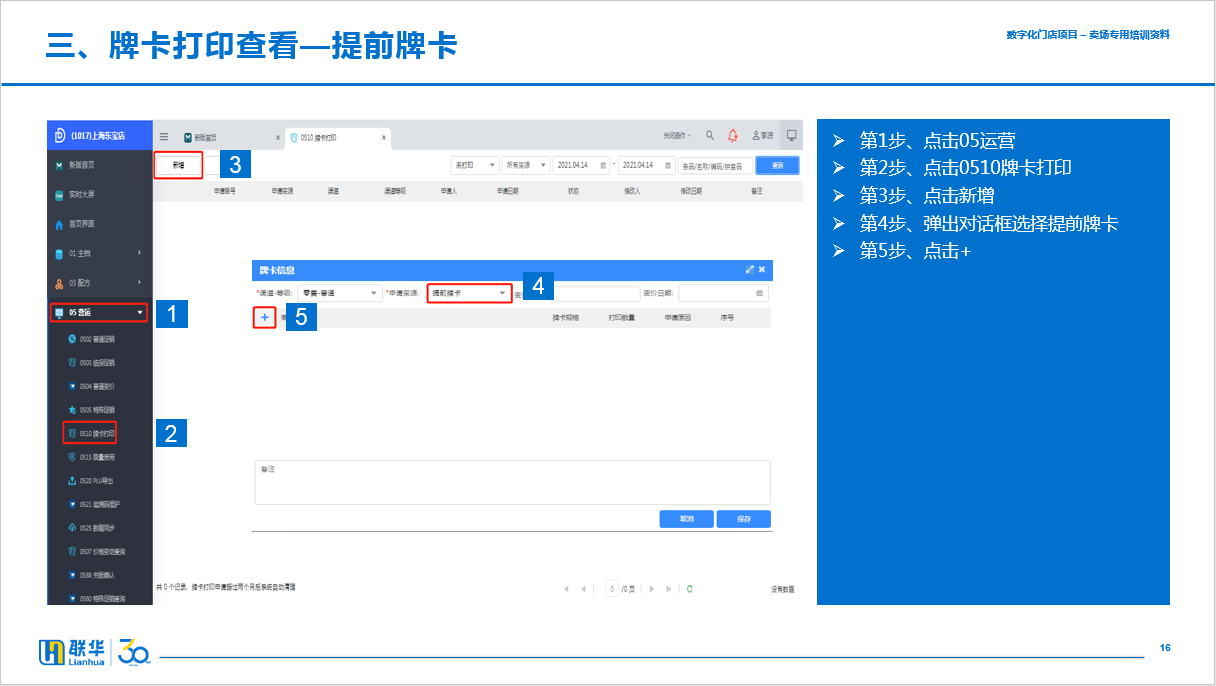
Task: Click the page number input in pagination
Action: [612, 589]
